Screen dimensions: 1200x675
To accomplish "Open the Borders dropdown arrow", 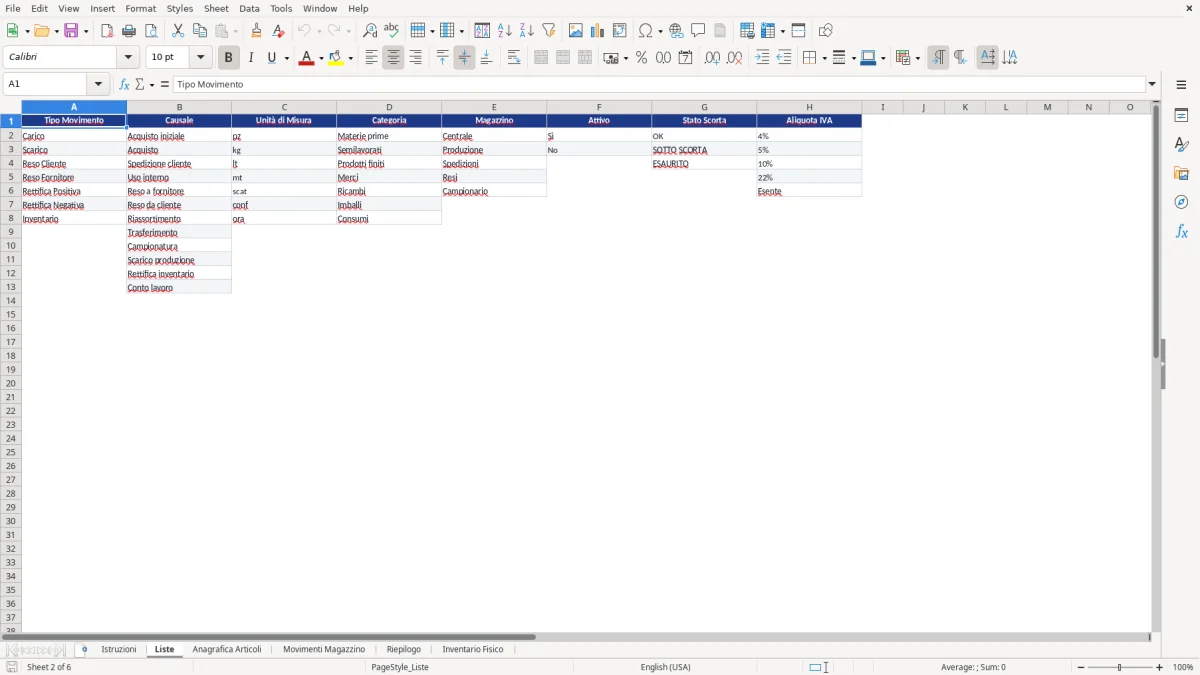I will click(x=823, y=58).
